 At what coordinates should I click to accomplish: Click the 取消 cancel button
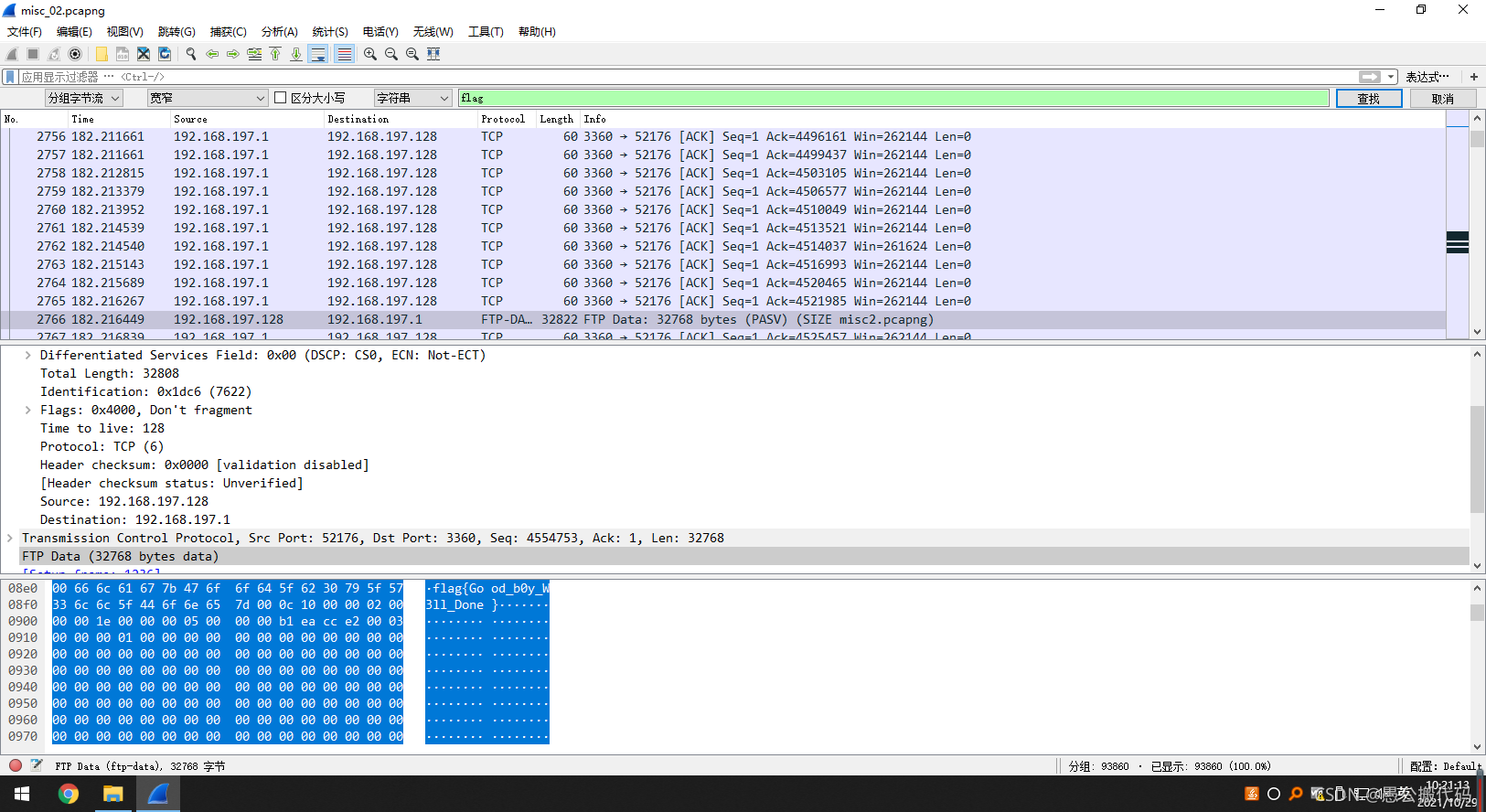1443,99
